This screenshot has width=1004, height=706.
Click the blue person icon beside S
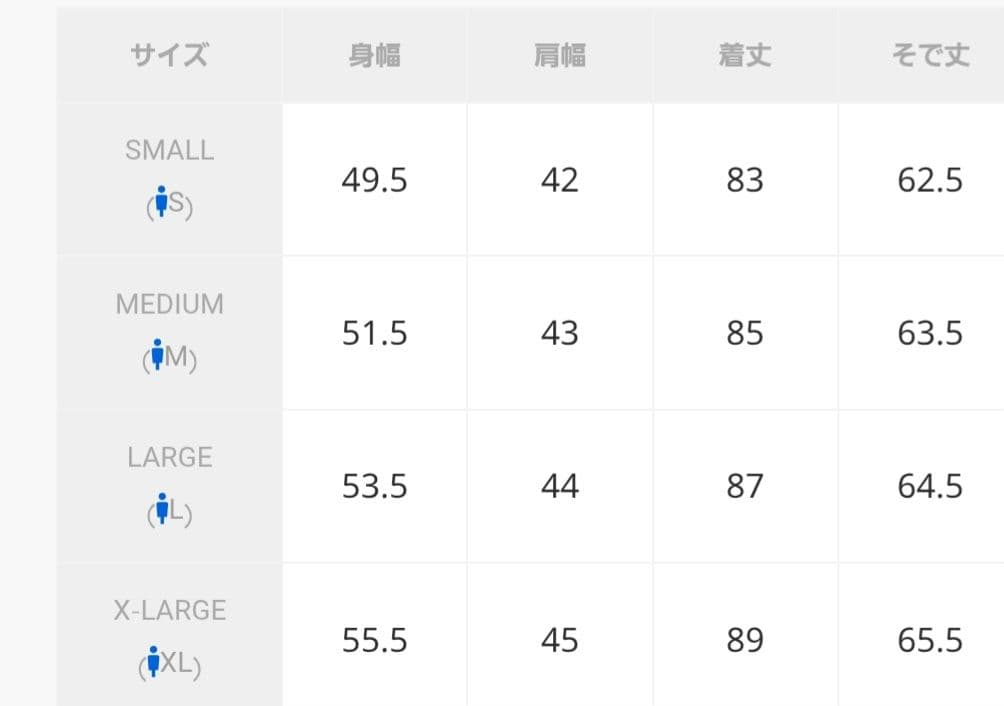pos(160,205)
